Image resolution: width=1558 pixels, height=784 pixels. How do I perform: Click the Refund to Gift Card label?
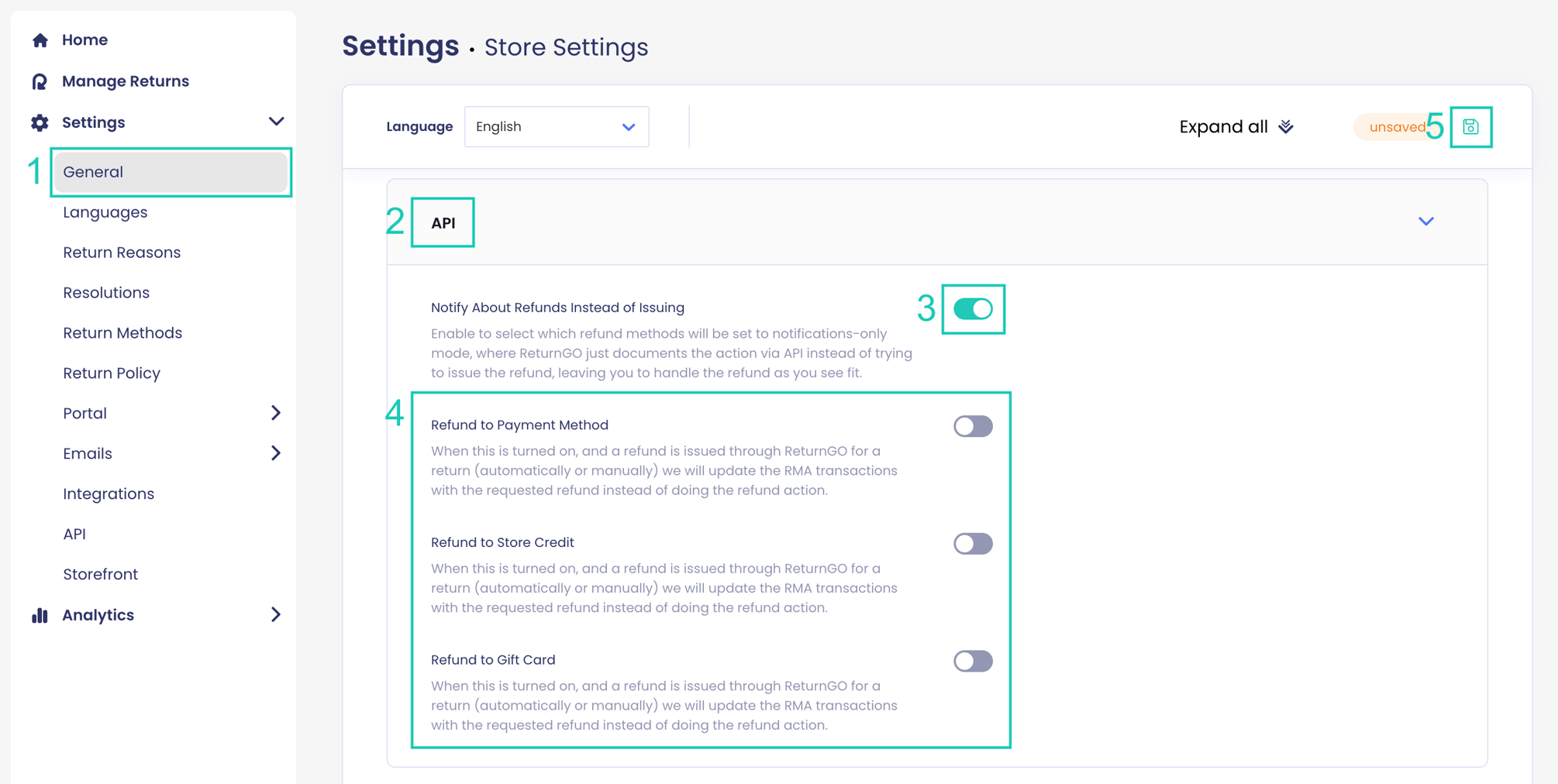pyautogui.click(x=493, y=660)
